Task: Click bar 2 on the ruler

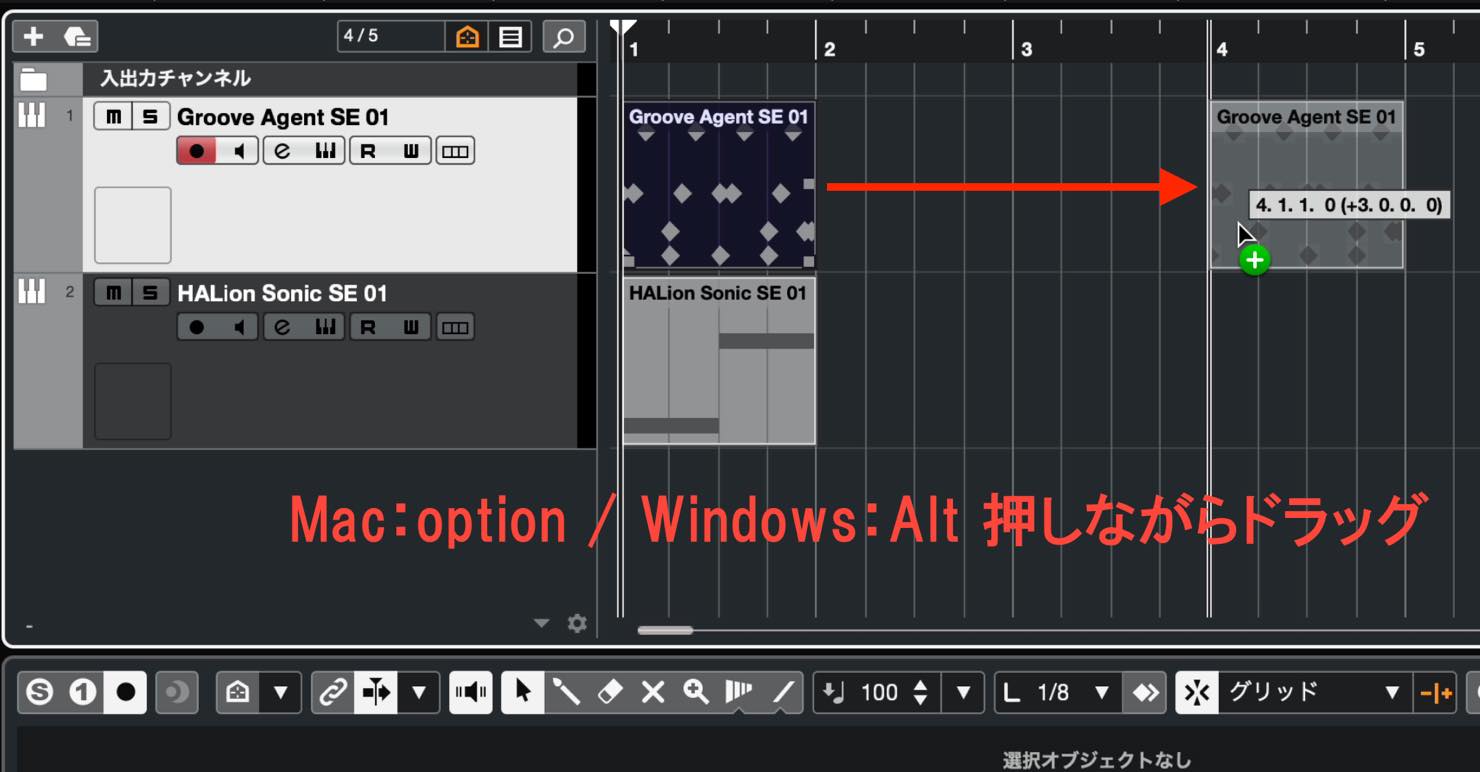Action: click(829, 49)
